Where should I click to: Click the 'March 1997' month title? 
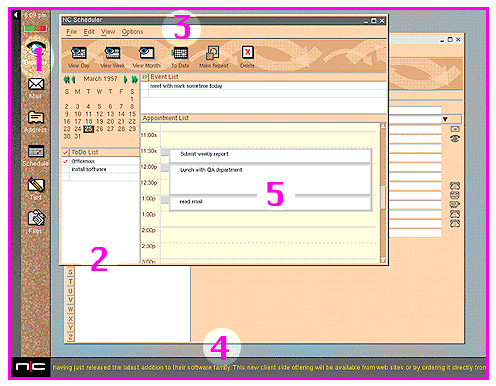pos(100,79)
